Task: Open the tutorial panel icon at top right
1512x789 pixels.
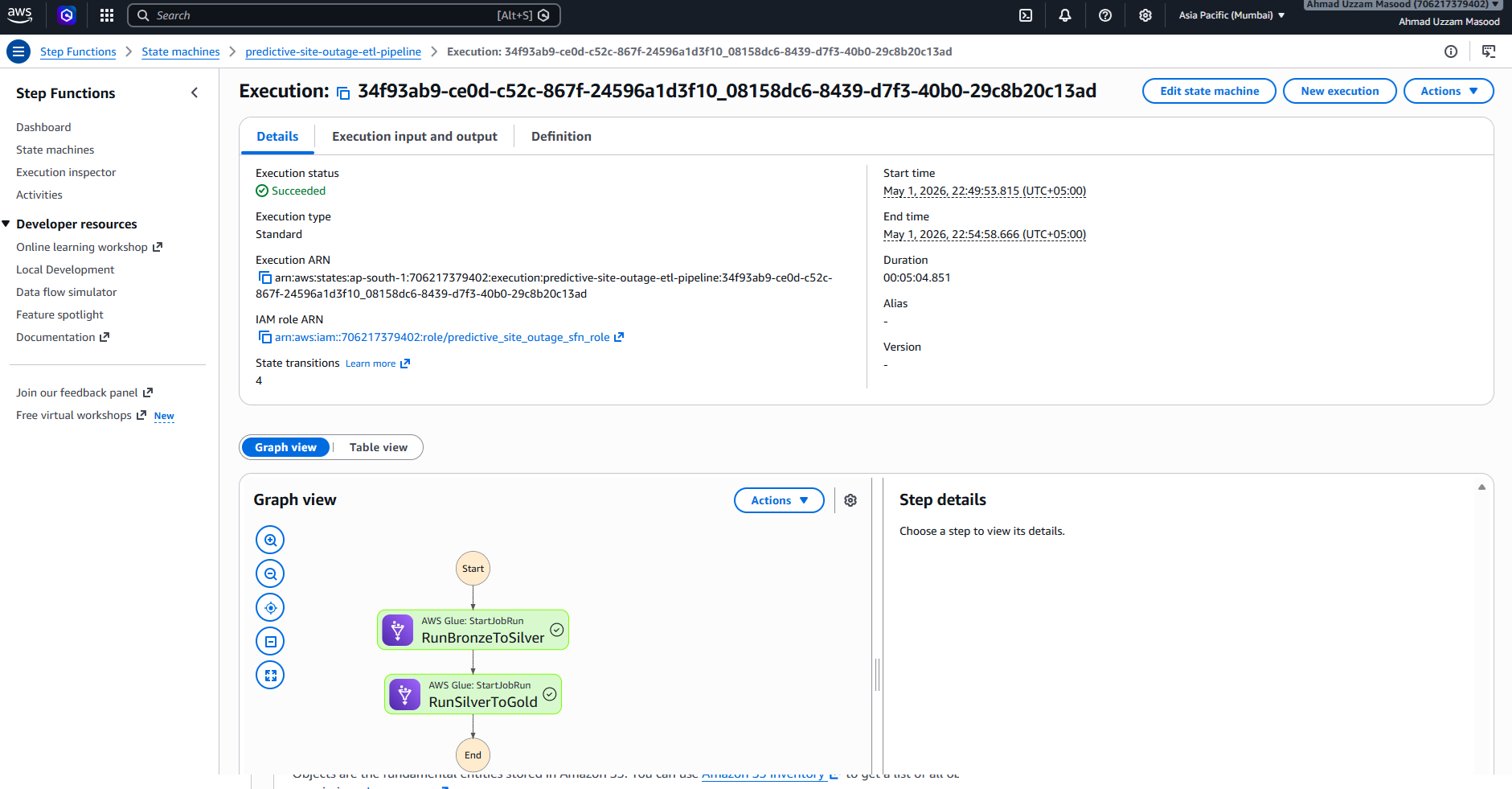Action: coord(1489,51)
